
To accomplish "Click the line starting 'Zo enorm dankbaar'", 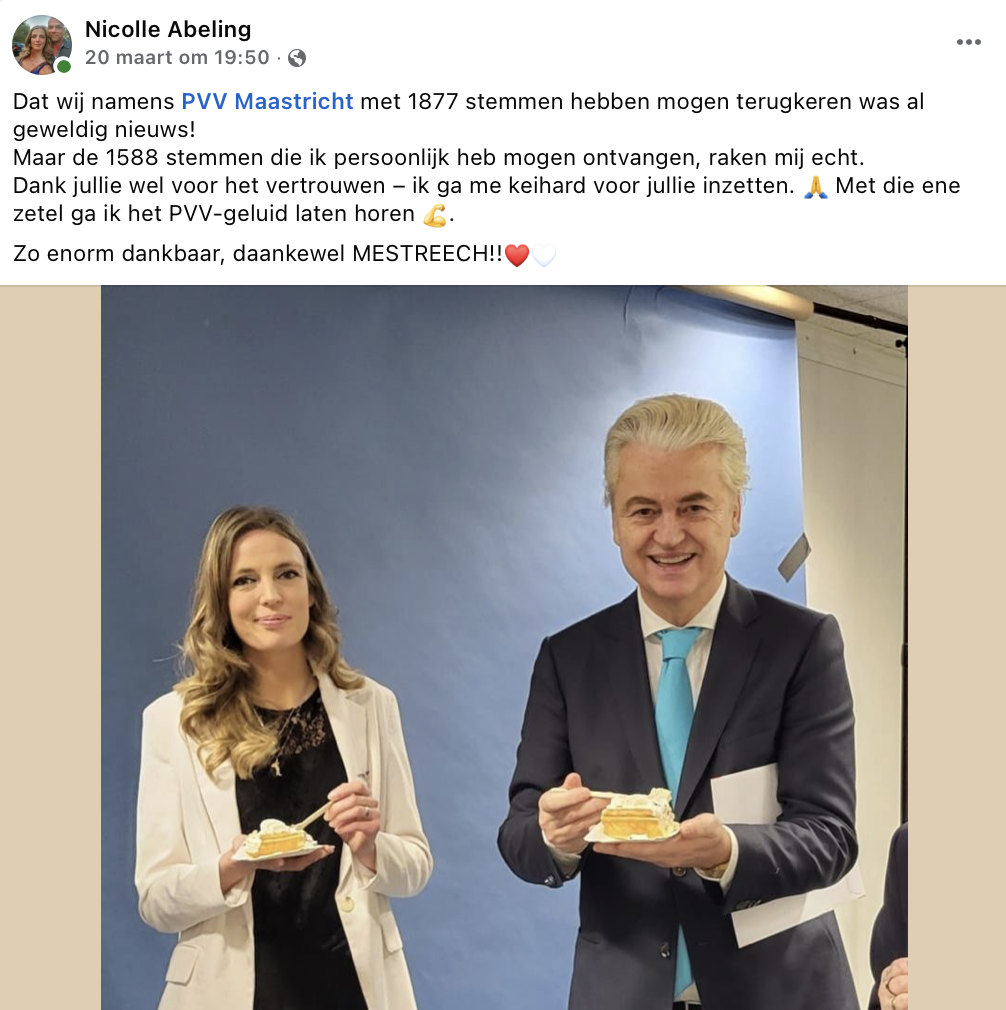I will 284,254.
